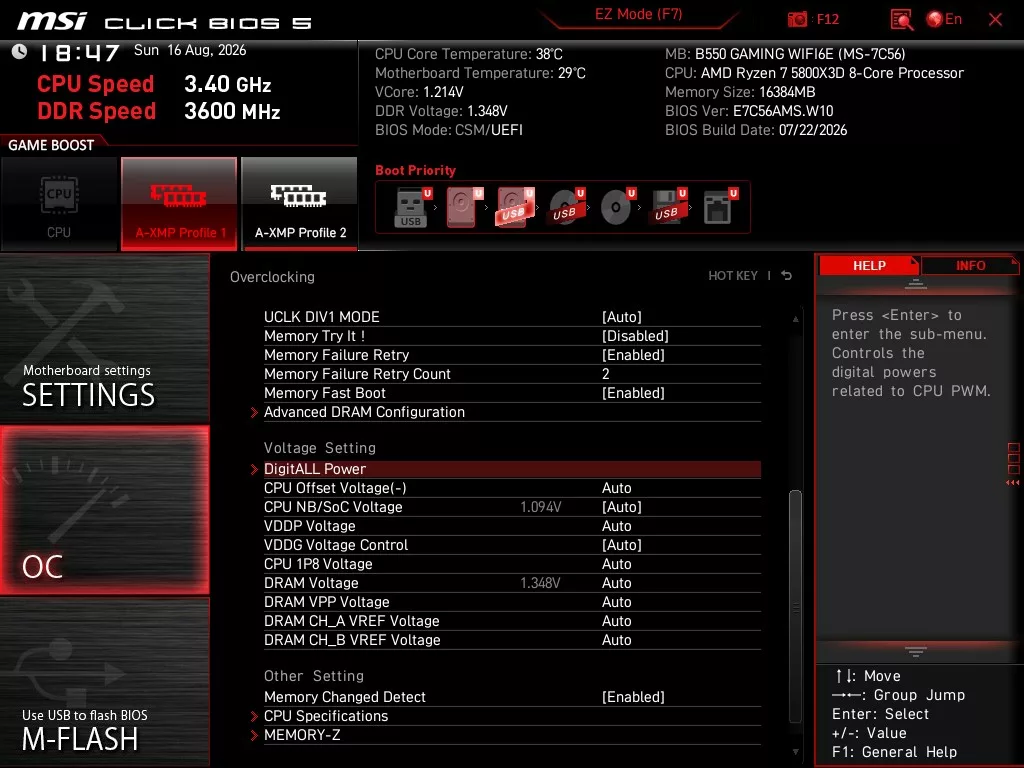The height and width of the screenshot is (768, 1024).
Task: Click the Boot Priority heading
Action: point(415,170)
